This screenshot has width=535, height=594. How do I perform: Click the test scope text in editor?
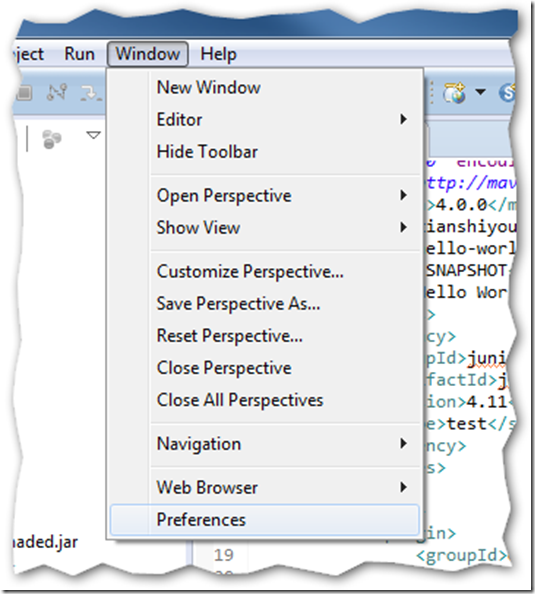[467, 424]
